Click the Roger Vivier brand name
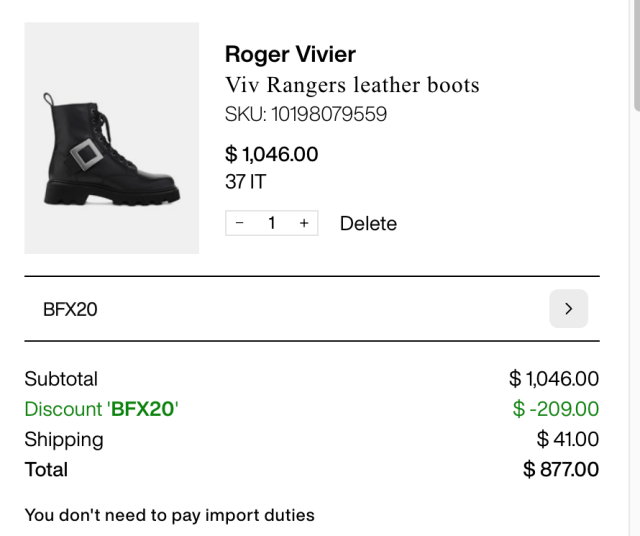The image size is (640, 536). [290, 54]
